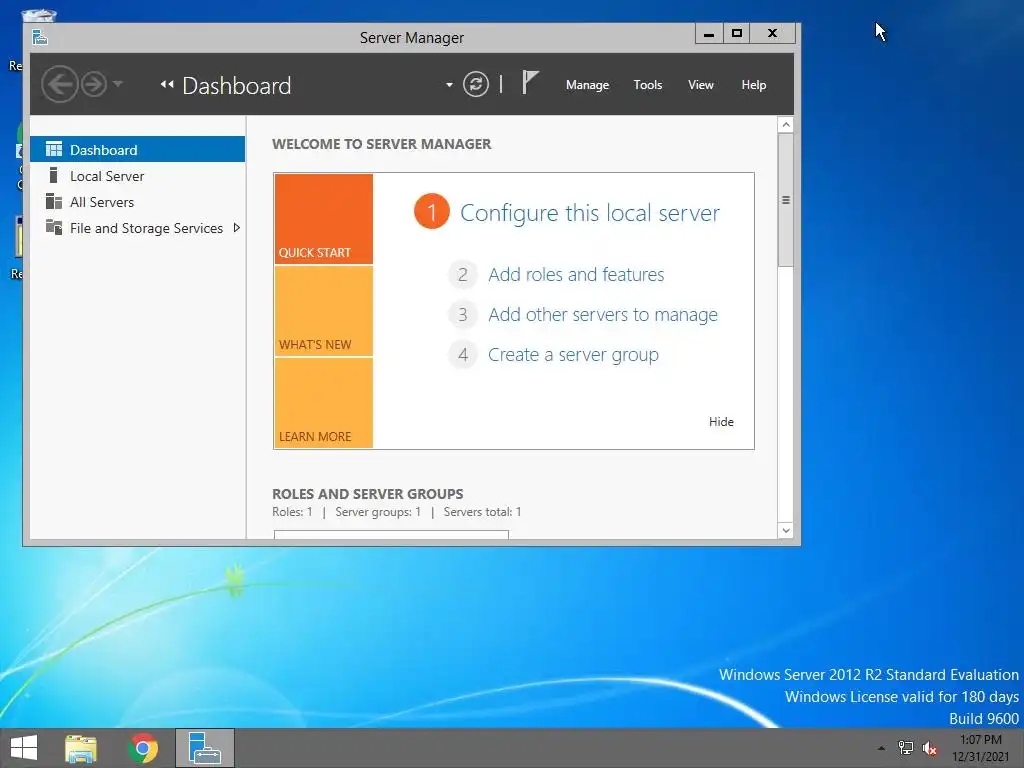The width and height of the screenshot is (1024, 768).
Task: Select All Servers in the sidebar
Action: coord(138,202)
